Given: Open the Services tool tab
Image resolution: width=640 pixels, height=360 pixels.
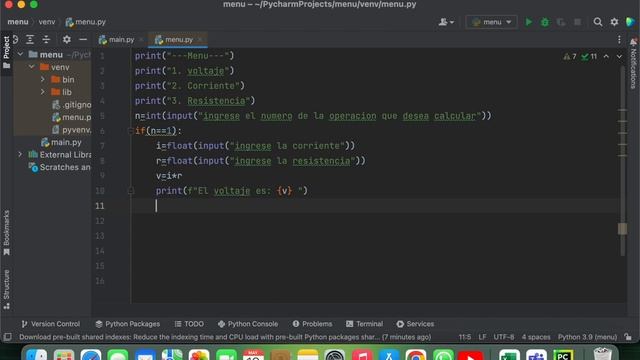Looking at the screenshot, I should click(x=415, y=324).
